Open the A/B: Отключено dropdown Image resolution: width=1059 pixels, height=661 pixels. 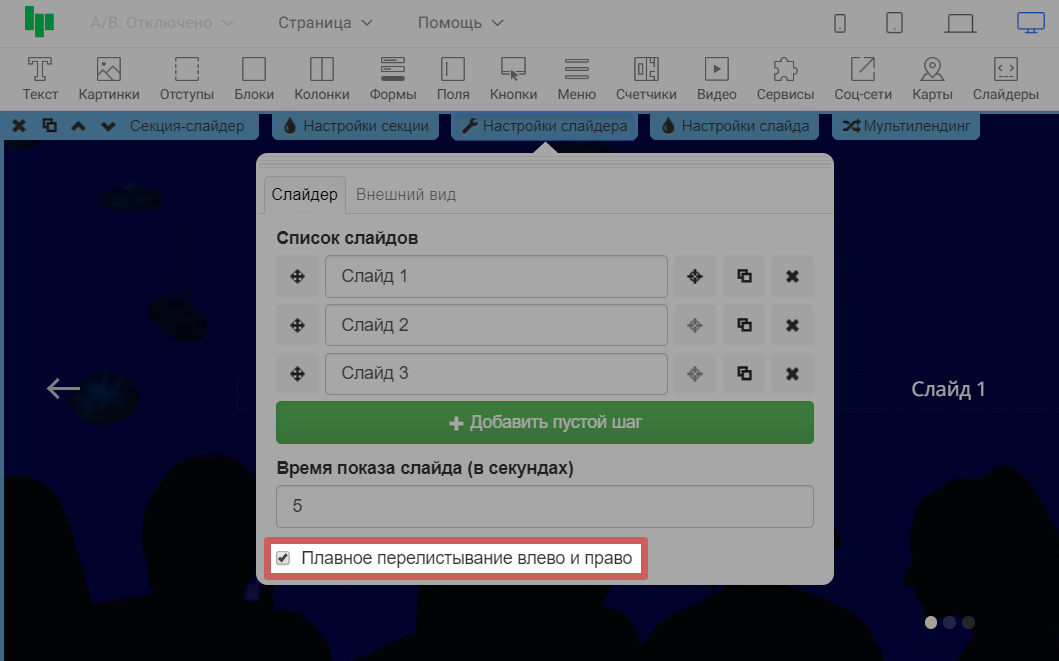[161, 22]
